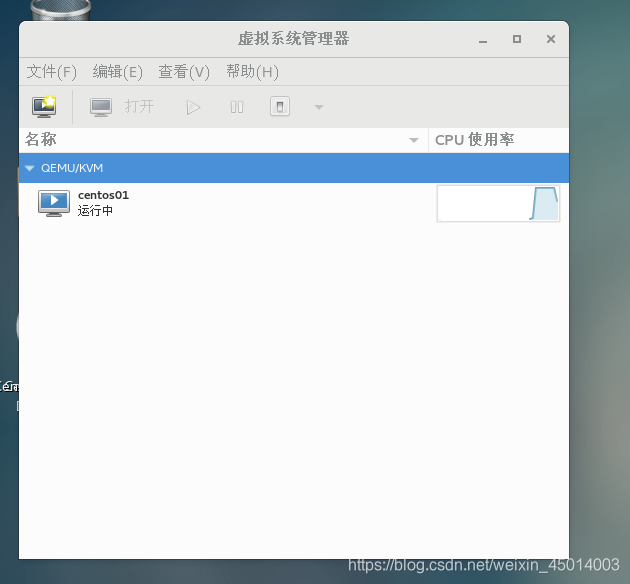The image size is (630, 584).
Task: Collapse the QEMU/KVM connection triangle
Action: point(29,168)
